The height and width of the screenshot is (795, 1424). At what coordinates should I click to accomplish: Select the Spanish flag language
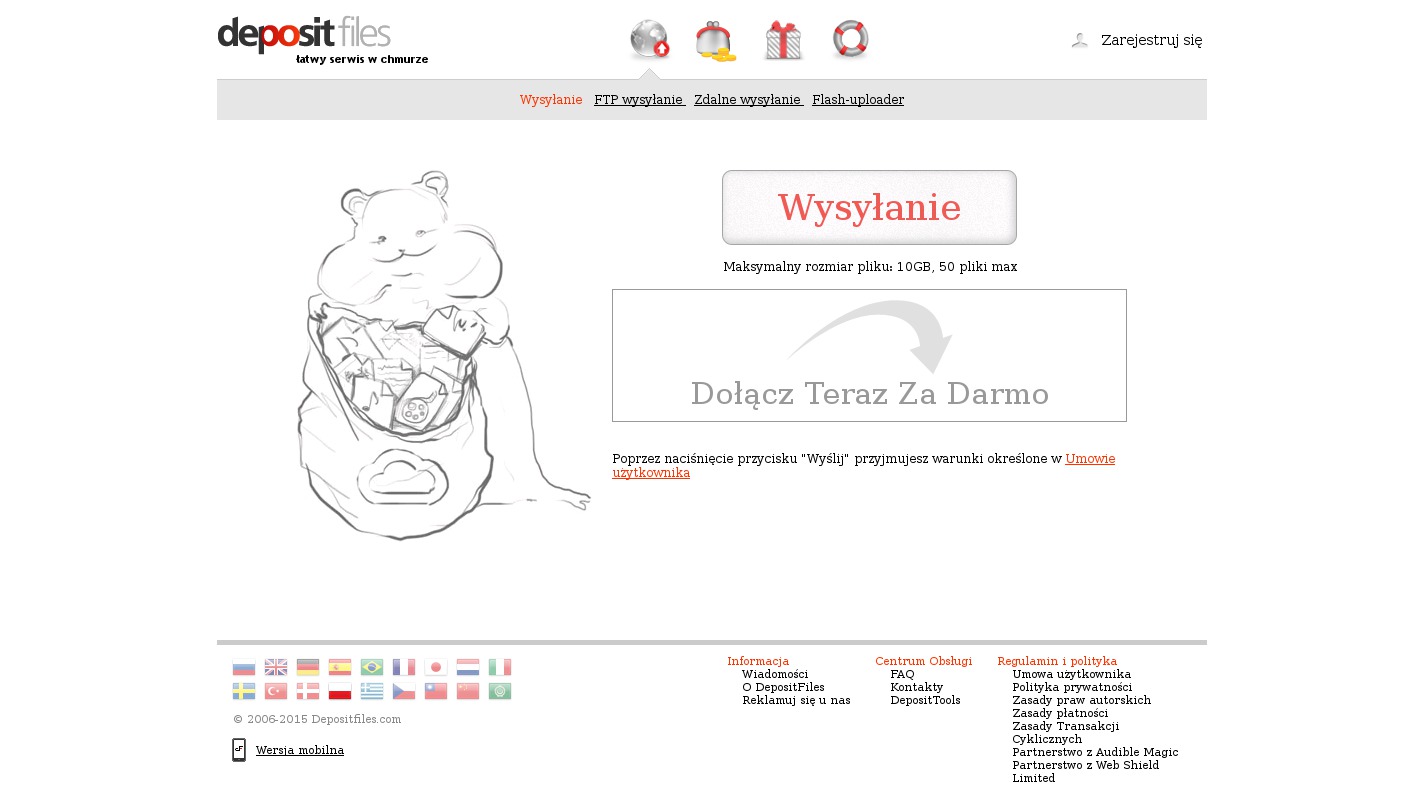click(340, 667)
